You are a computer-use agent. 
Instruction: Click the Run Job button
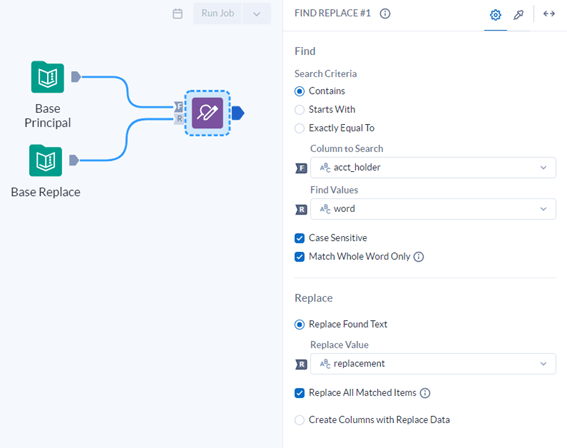pos(217,14)
